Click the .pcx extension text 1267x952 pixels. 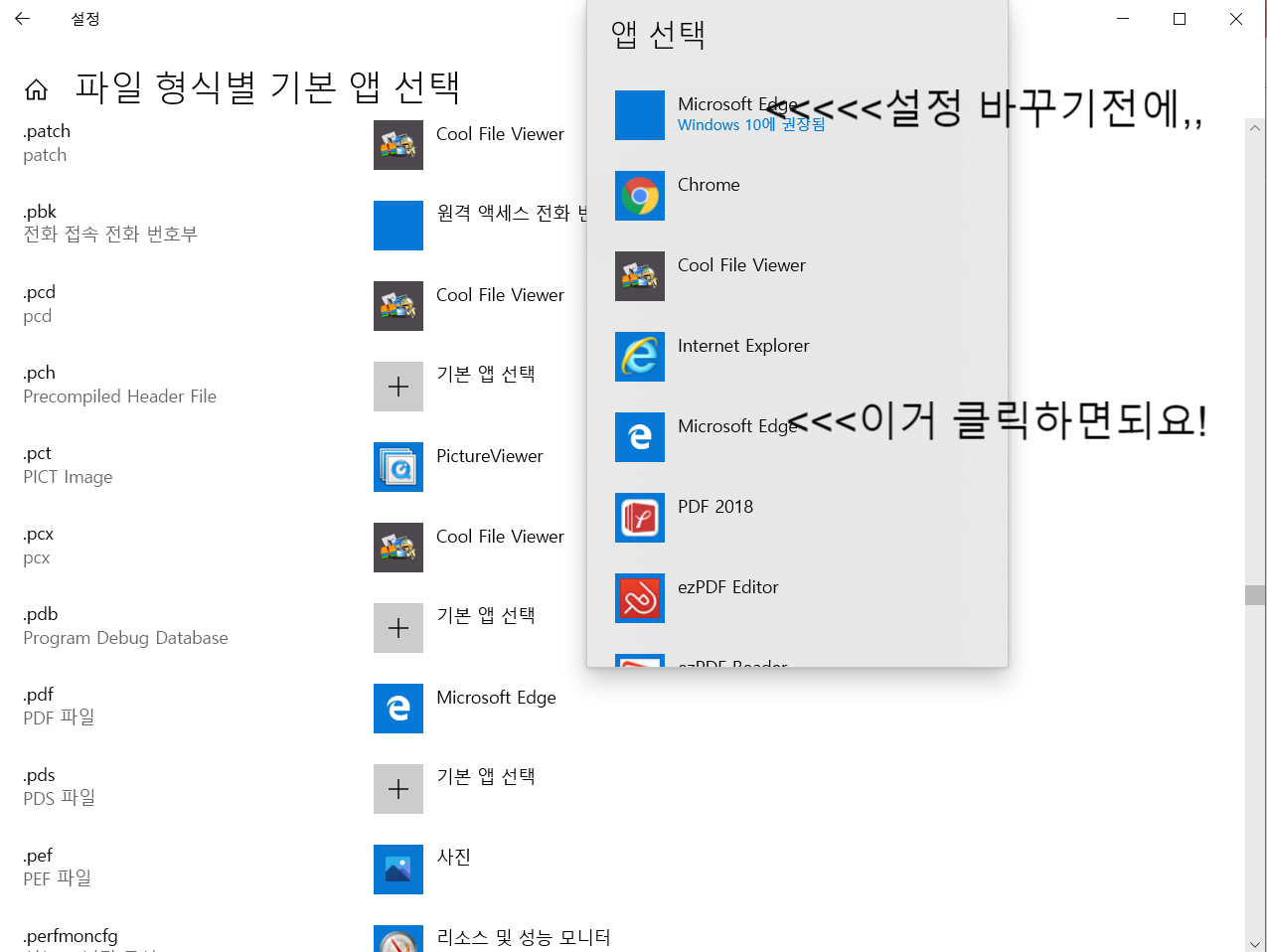(39, 534)
